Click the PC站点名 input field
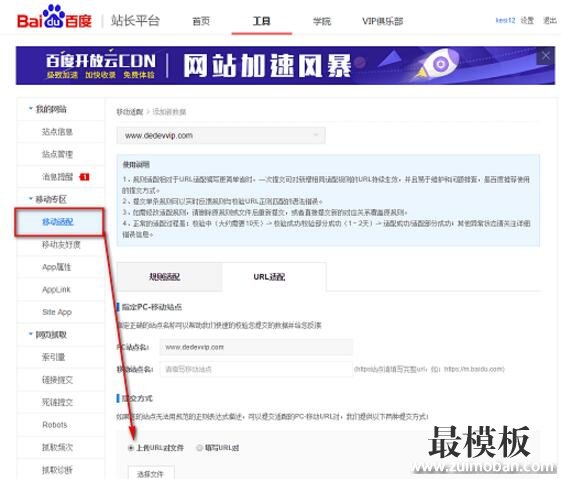This screenshot has height=479, width=562. coord(256,347)
